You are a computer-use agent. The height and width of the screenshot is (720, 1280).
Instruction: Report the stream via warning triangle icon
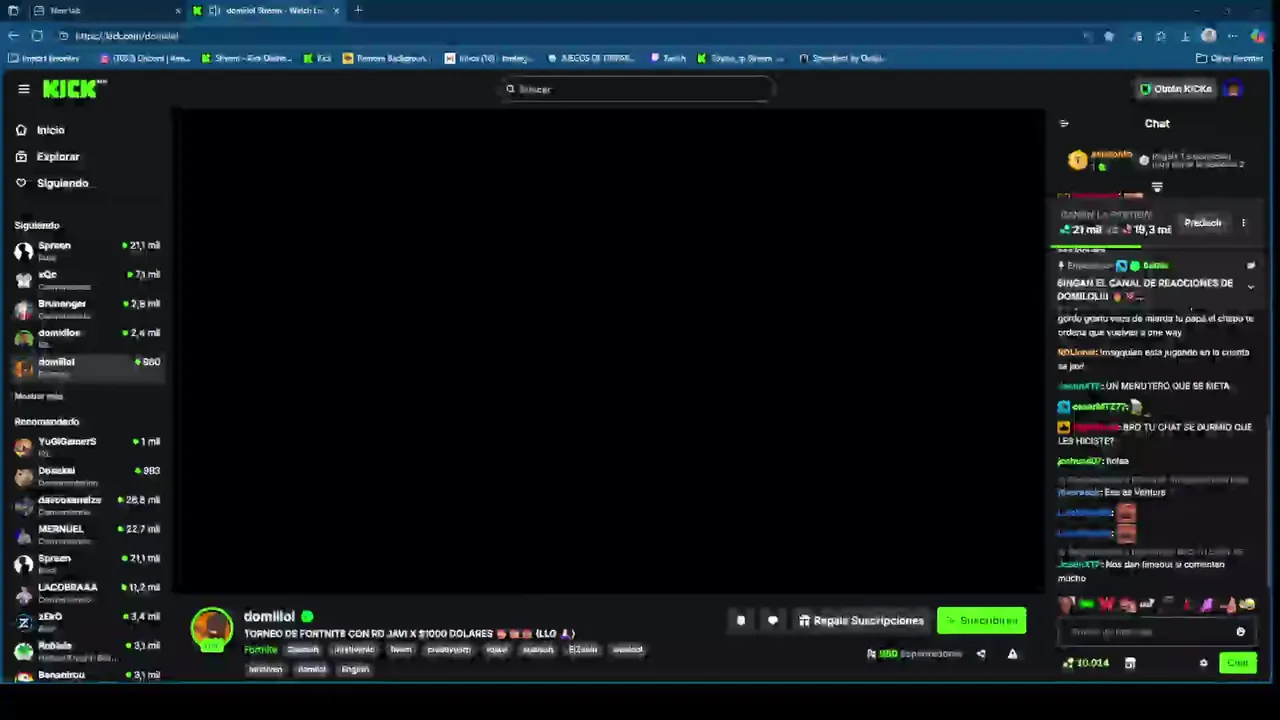coord(1012,654)
